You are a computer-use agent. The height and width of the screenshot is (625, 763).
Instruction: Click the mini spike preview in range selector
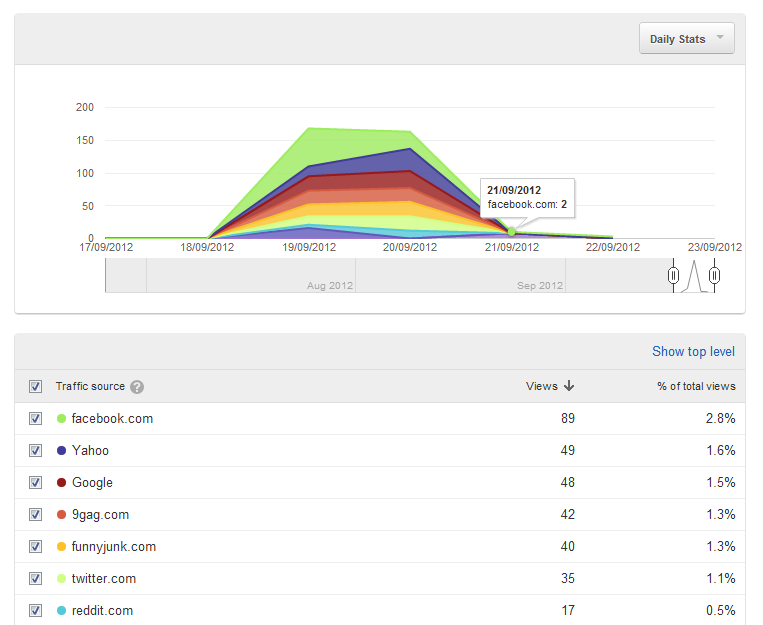[694, 276]
